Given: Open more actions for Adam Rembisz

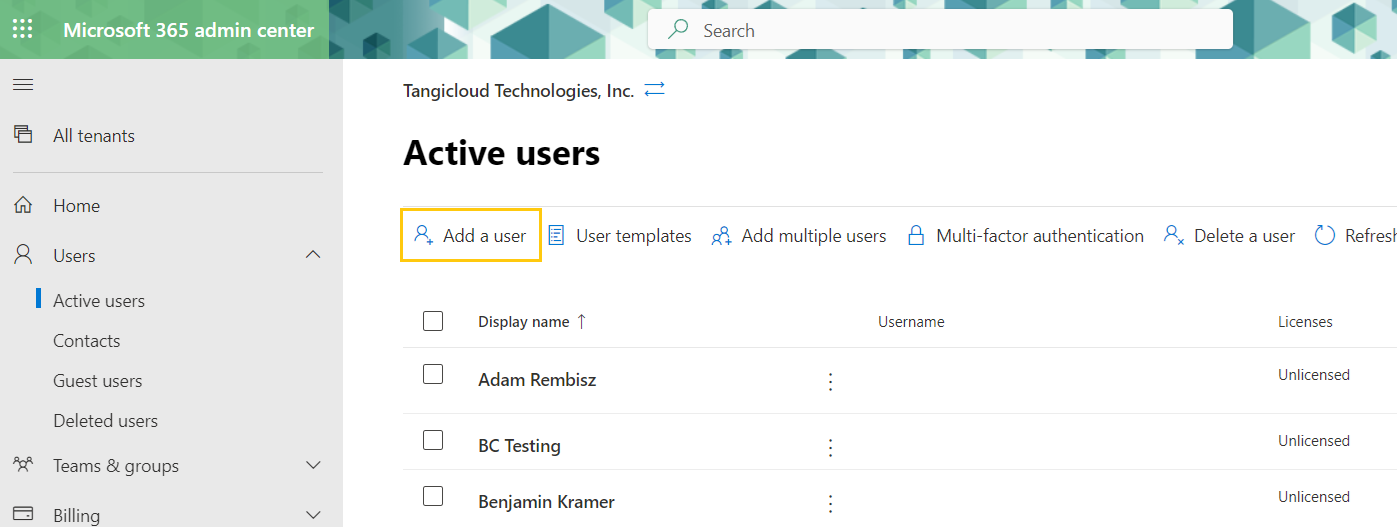Looking at the screenshot, I should pos(830,381).
